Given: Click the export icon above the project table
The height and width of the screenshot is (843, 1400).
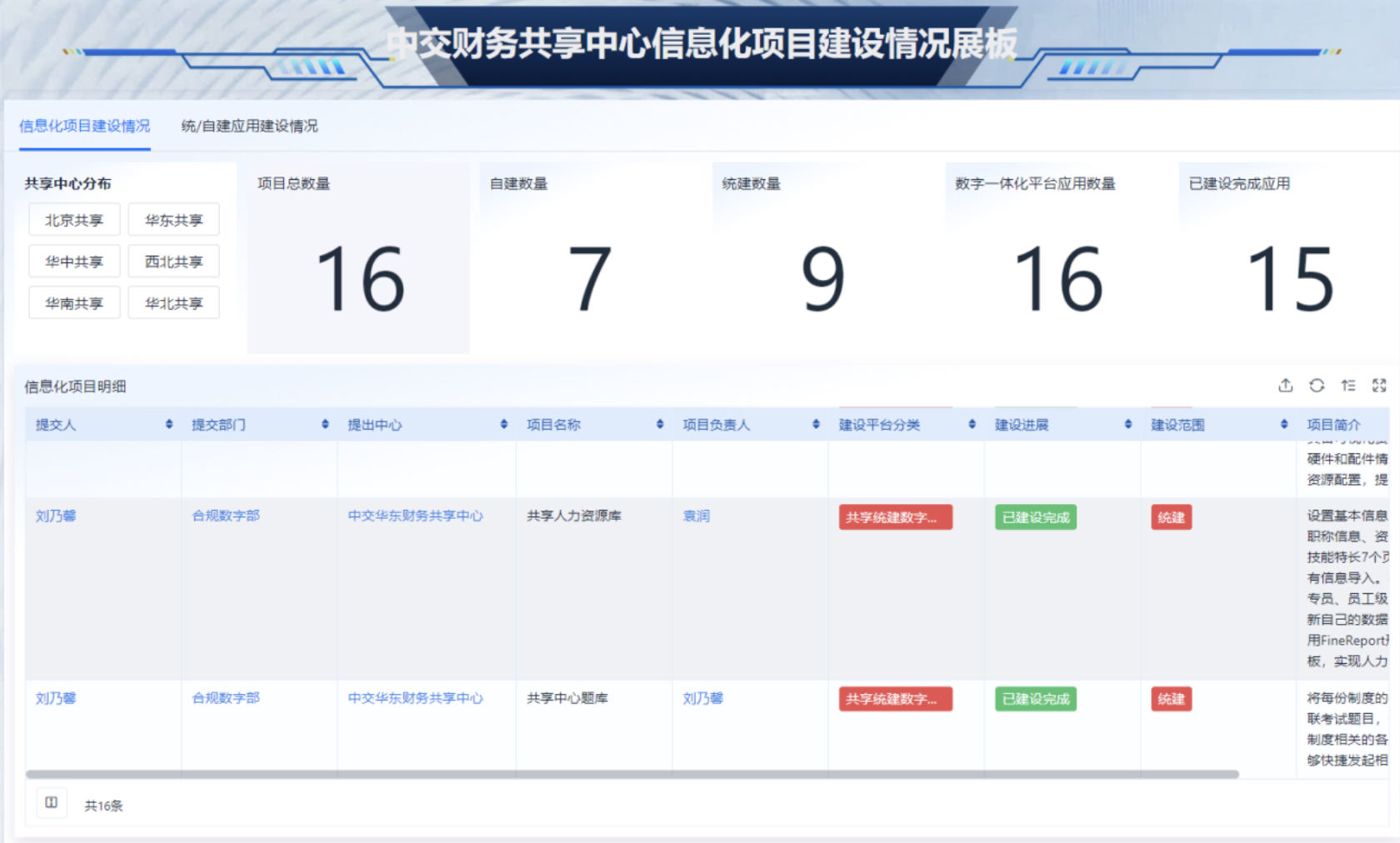Looking at the screenshot, I should [x=1286, y=385].
